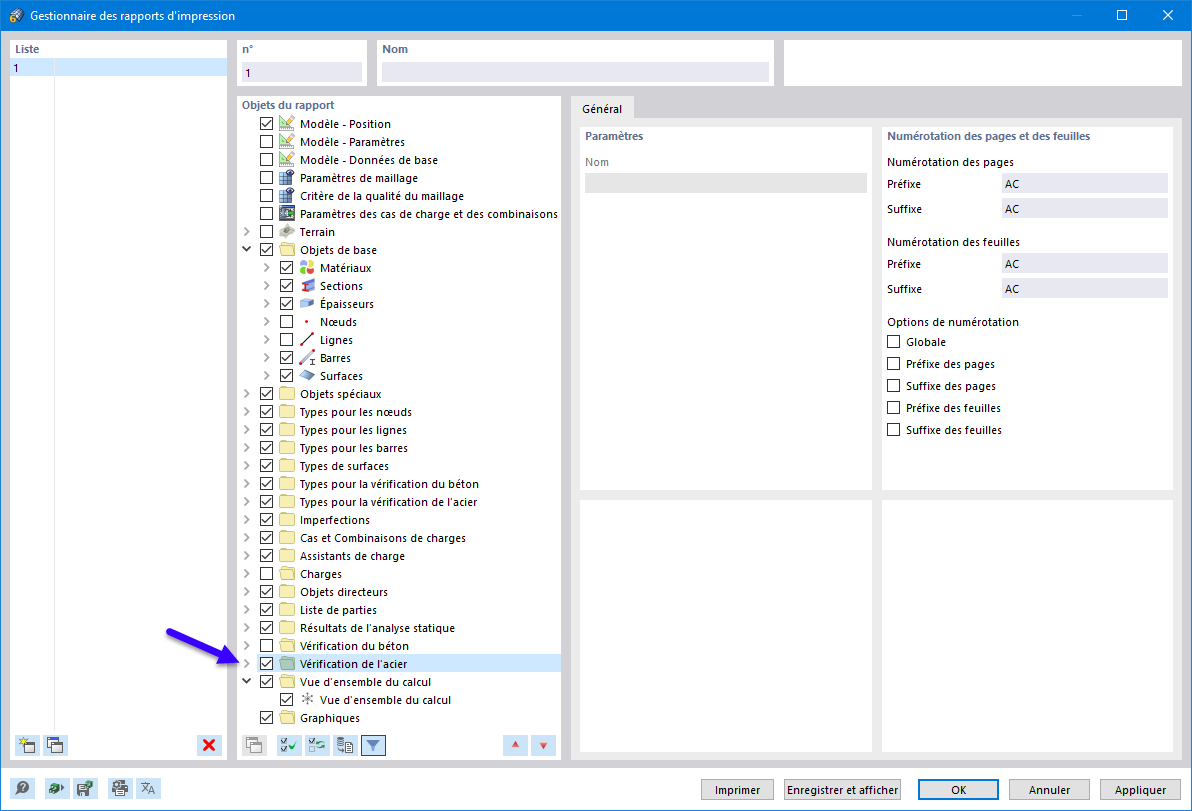Confirm with the OK button
The height and width of the screenshot is (811, 1192).
[959, 790]
